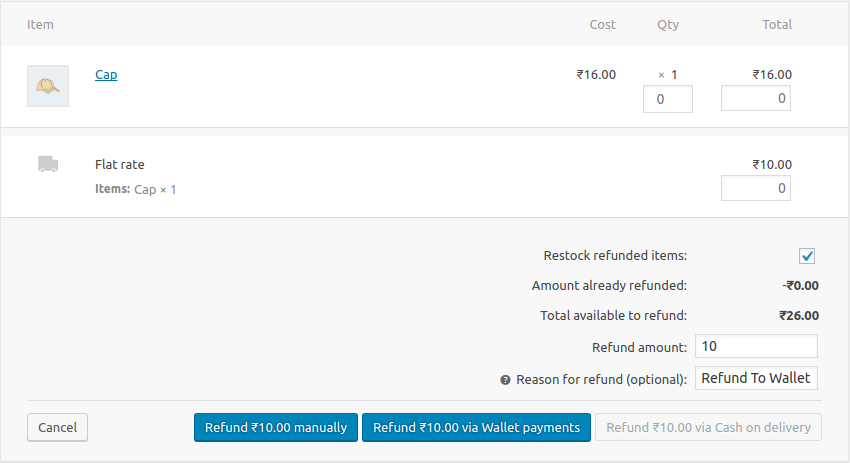This screenshot has height=463, width=850.
Task: Click Refund ₹10.00 manually button
Action: click(275, 427)
